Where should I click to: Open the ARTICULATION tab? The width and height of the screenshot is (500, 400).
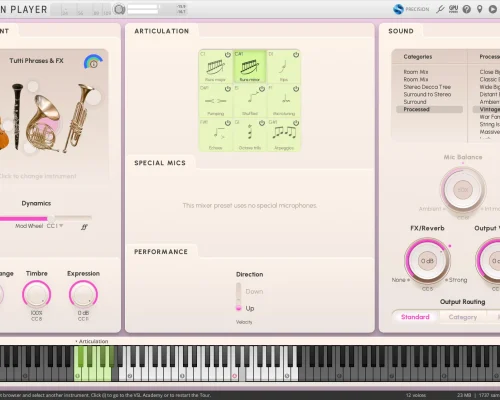[x=162, y=31]
